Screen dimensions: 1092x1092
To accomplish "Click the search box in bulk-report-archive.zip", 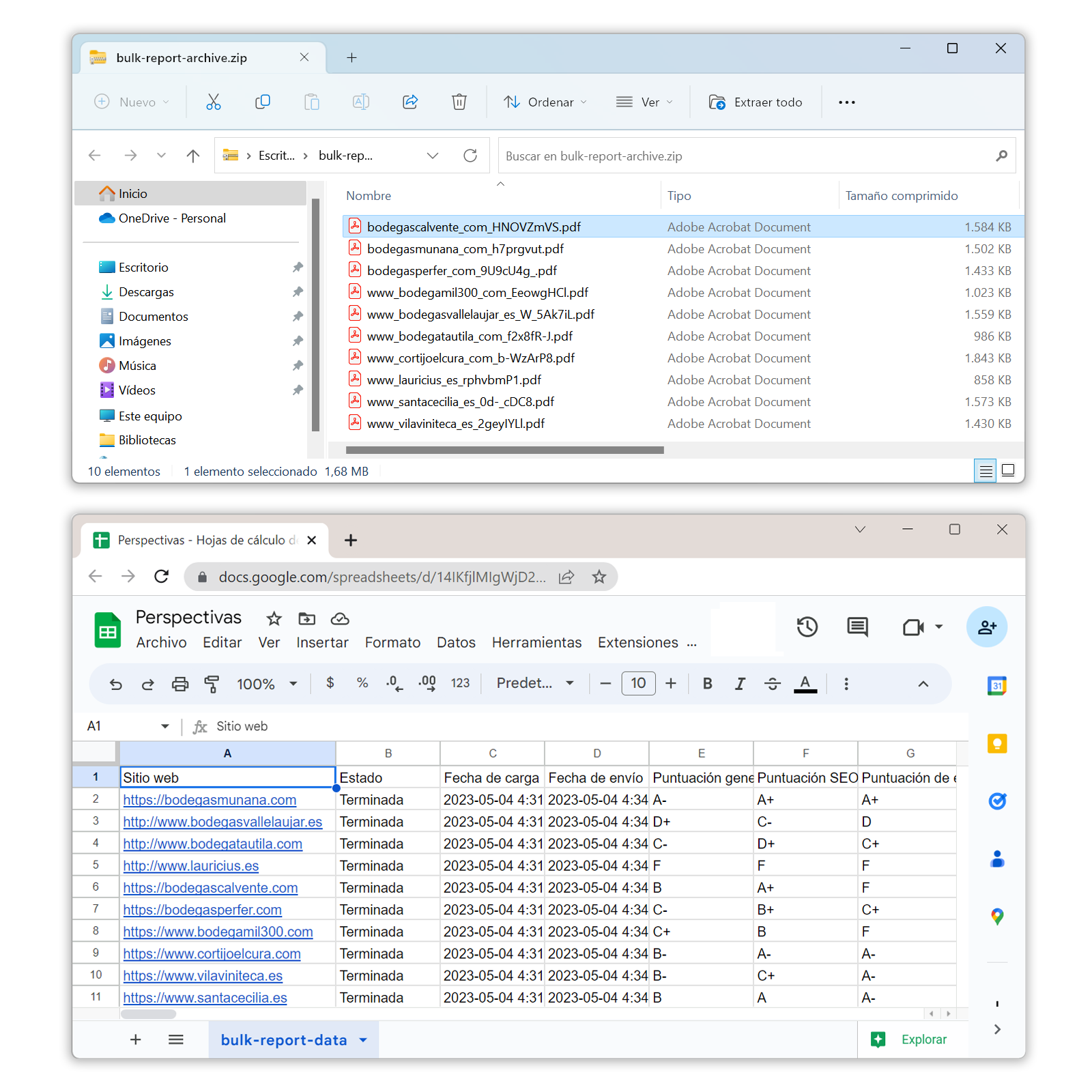I will [747, 156].
